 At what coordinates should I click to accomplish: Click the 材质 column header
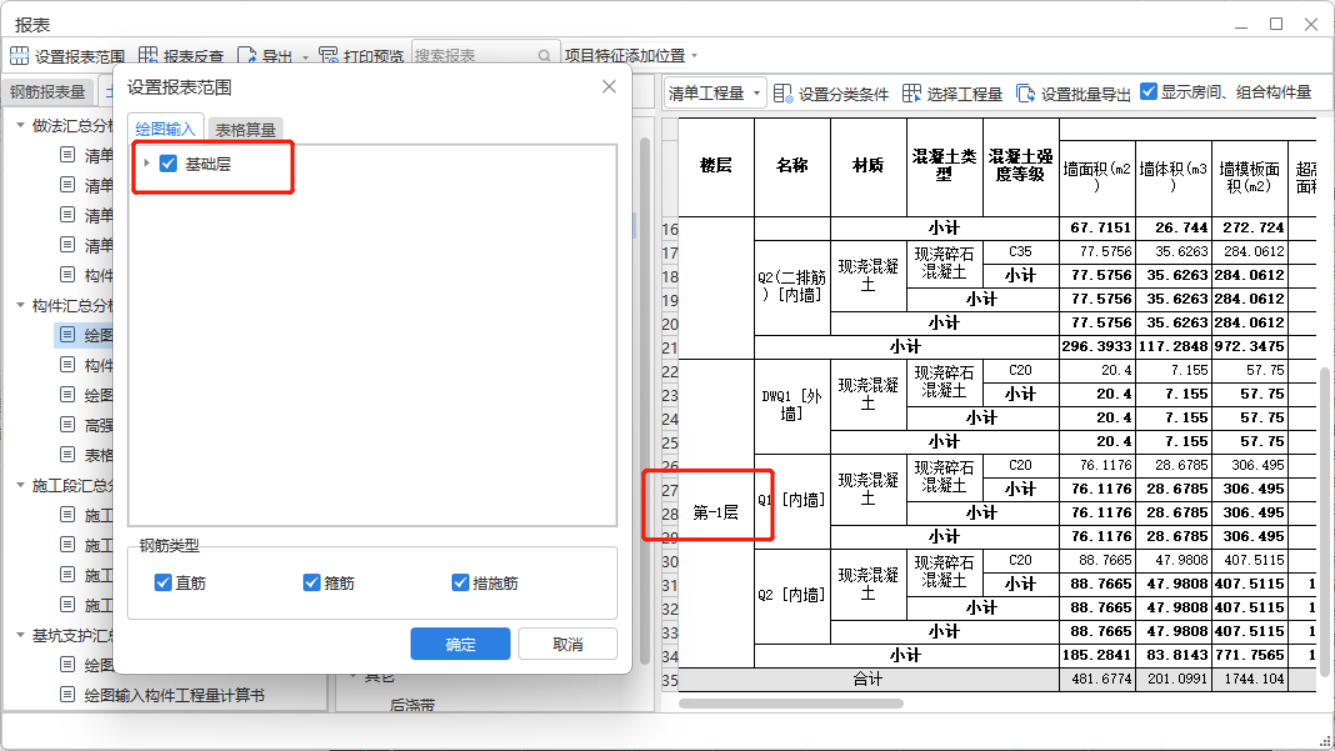click(868, 167)
